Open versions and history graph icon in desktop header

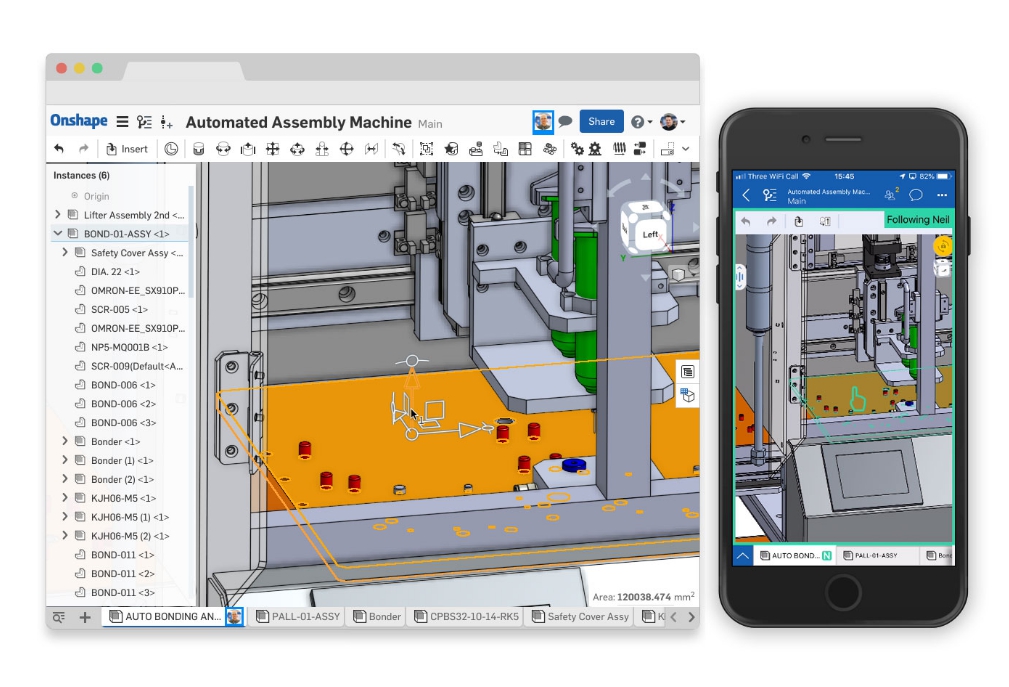click(145, 122)
